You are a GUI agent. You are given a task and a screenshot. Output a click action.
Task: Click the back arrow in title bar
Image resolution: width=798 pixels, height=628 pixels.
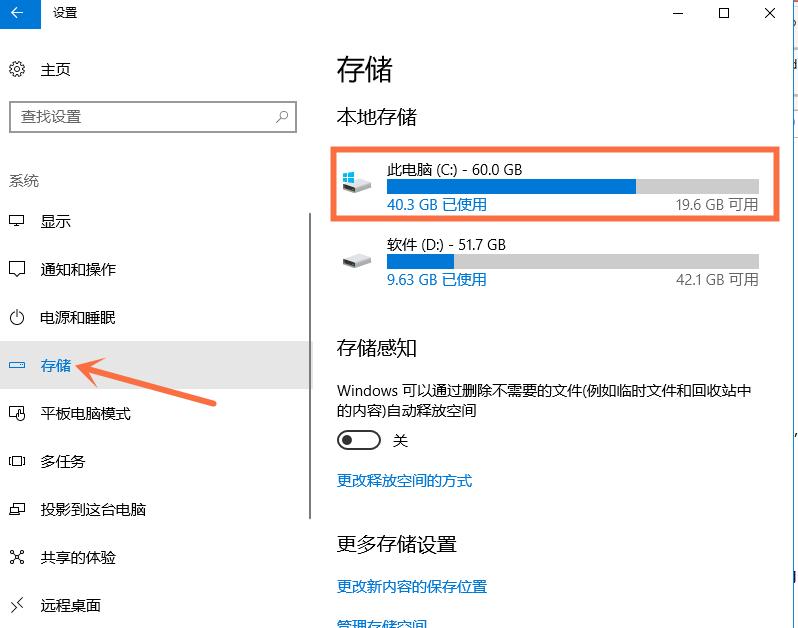point(17,13)
